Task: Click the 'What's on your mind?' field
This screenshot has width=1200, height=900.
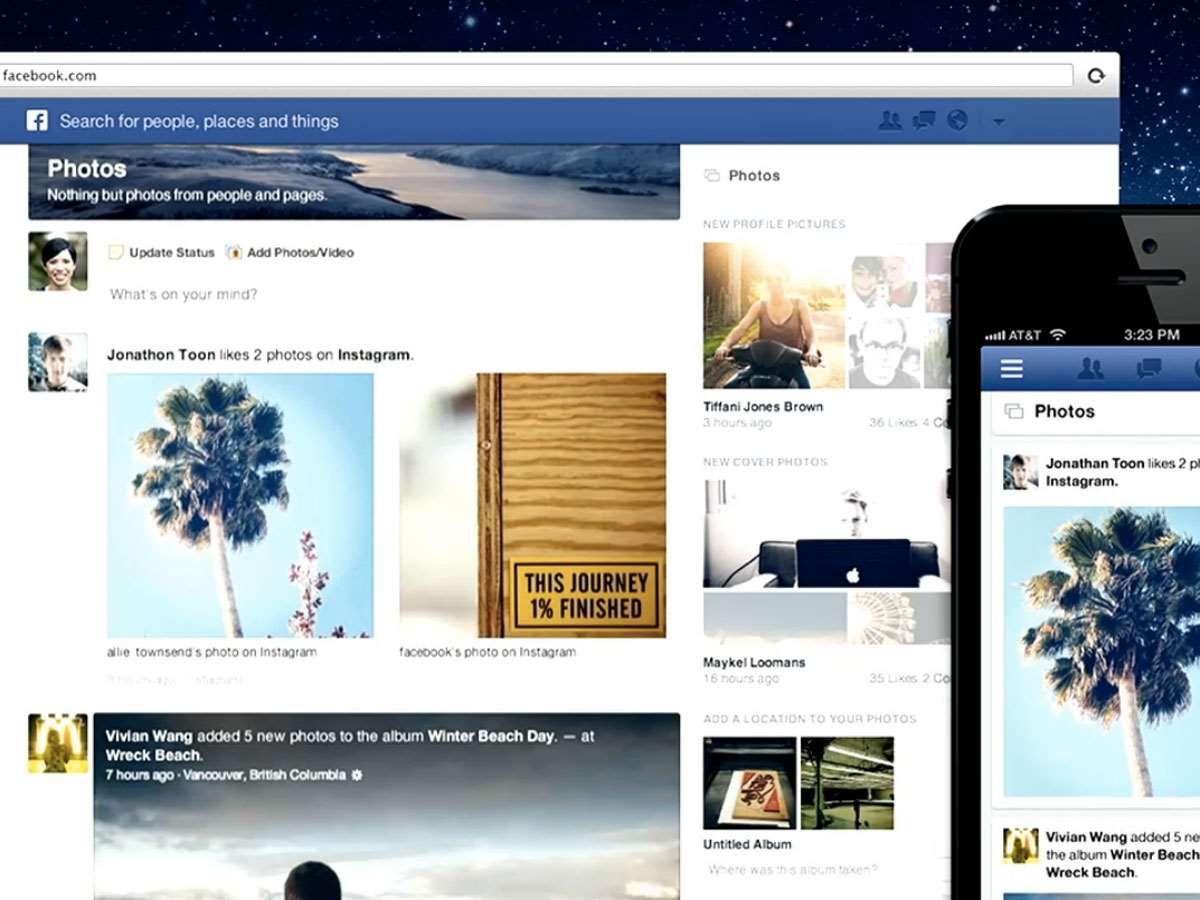Action: tap(184, 294)
